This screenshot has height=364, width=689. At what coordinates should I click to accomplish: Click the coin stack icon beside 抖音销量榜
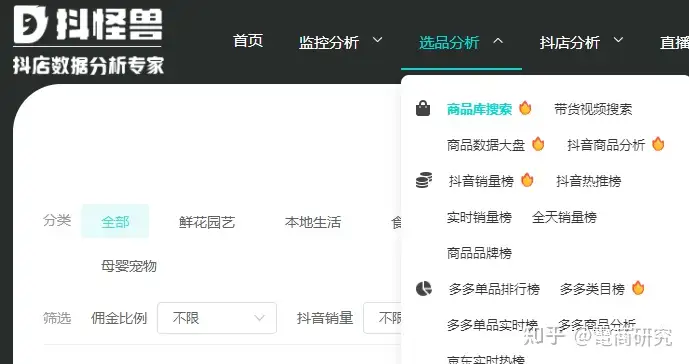(x=424, y=180)
